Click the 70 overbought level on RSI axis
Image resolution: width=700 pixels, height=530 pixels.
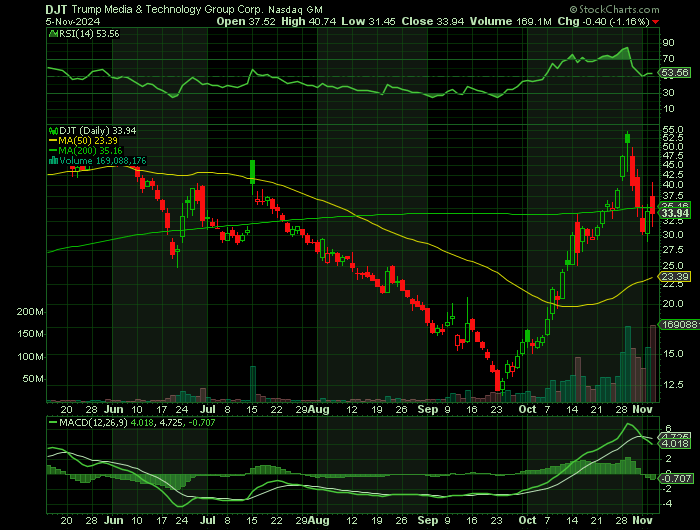pos(668,59)
